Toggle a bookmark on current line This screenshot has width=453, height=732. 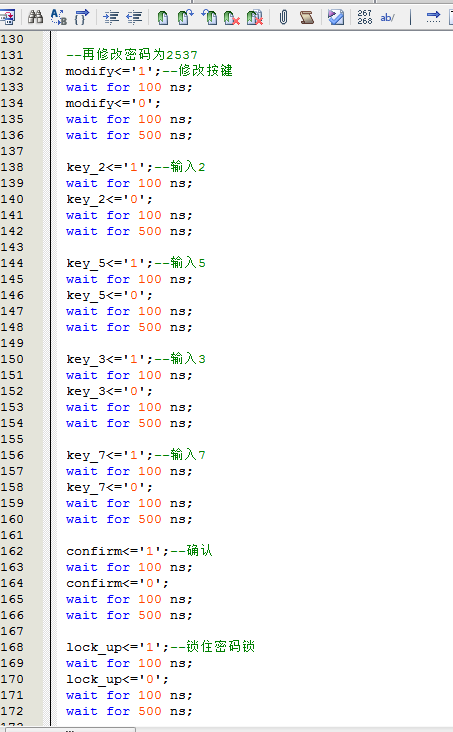163,18
